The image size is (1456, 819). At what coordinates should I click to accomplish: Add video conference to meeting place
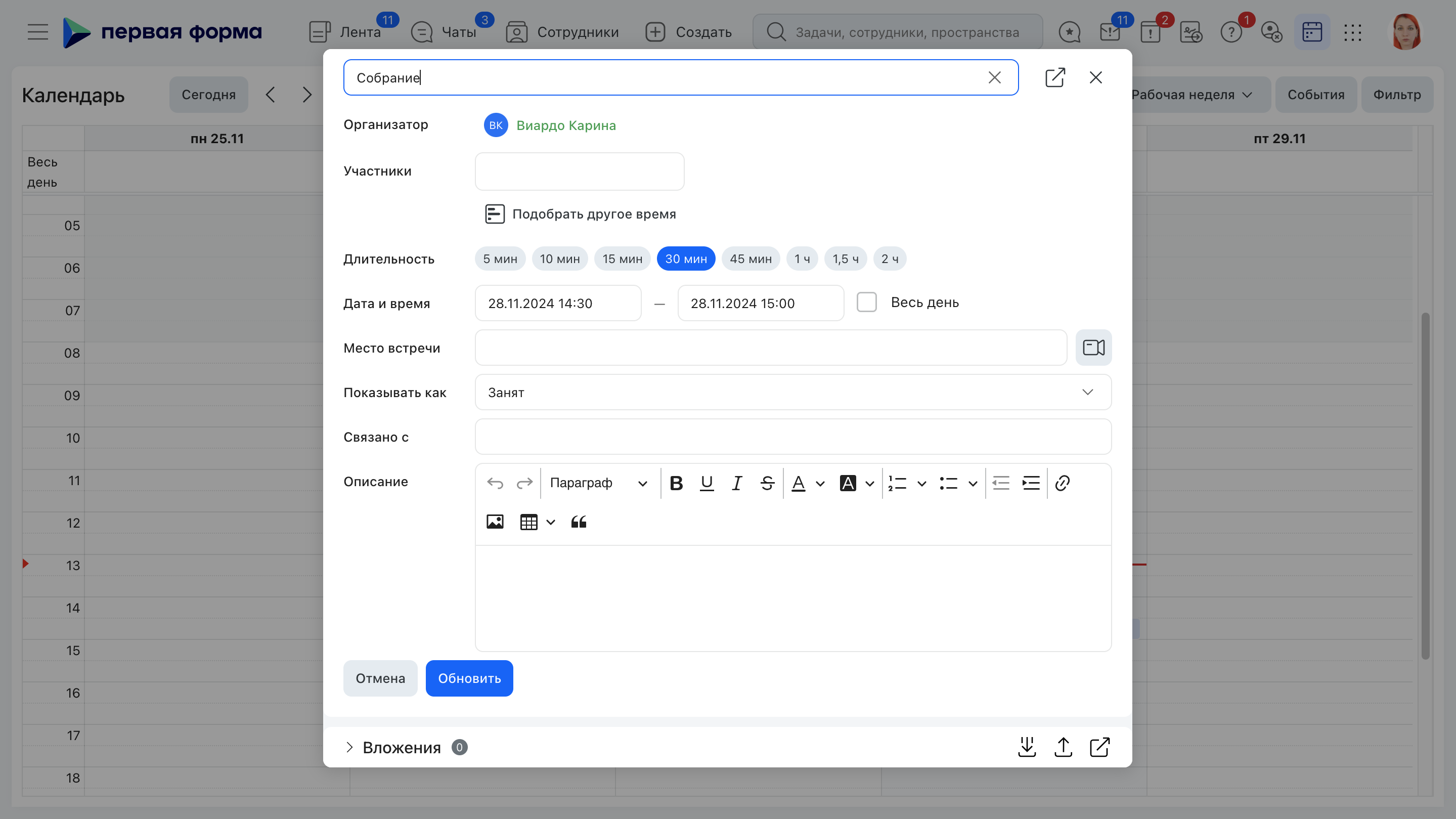coord(1094,348)
